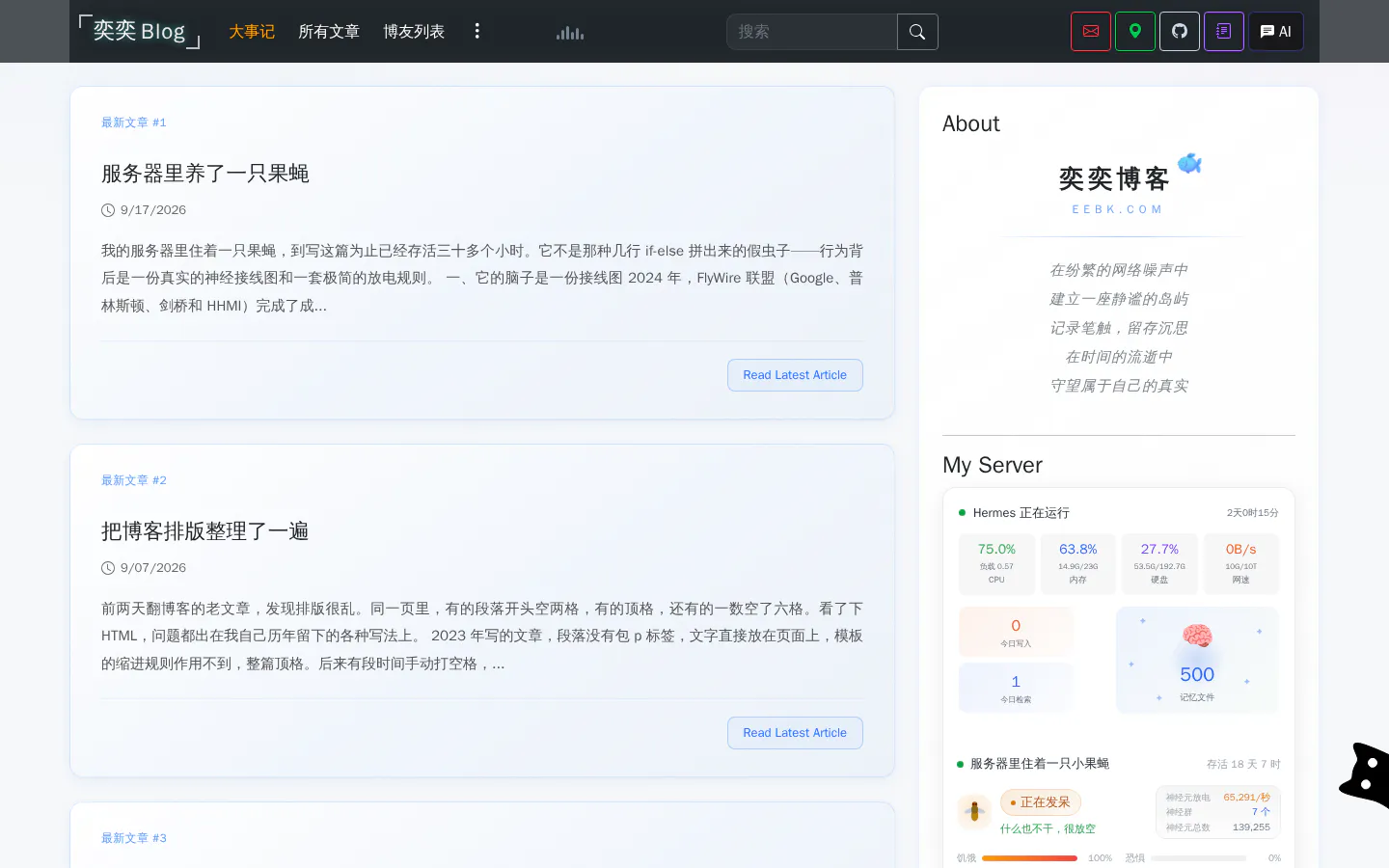Open article 服务器里养了一只果蝇
Screen dimensions: 1389x868
(205, 174)
